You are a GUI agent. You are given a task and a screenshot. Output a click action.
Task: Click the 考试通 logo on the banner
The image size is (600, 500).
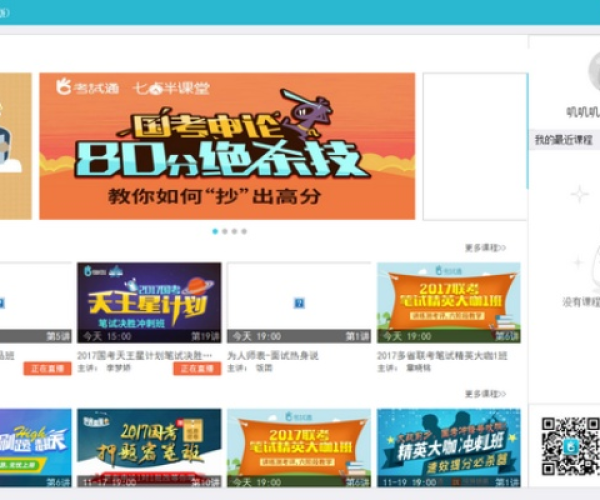point(88,87)
